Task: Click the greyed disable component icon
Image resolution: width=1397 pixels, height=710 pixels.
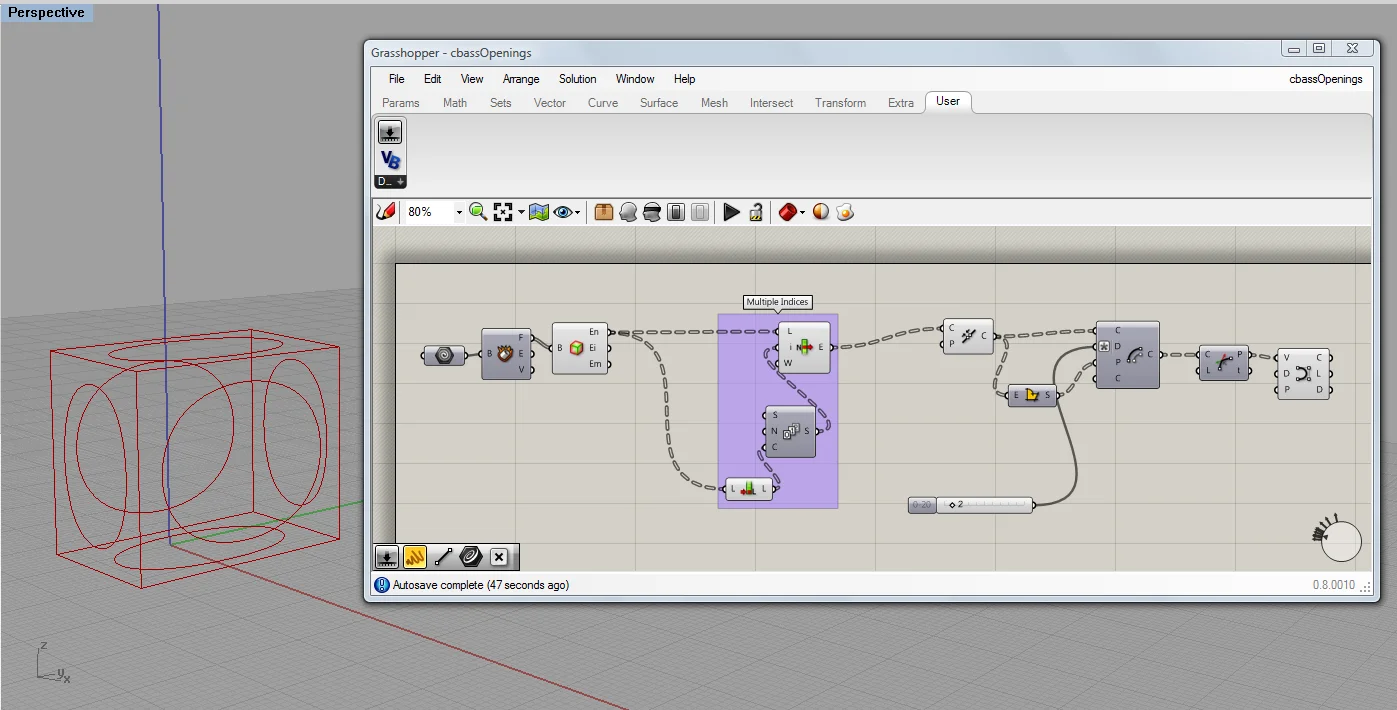Action: pyautogui.click(x=700, y=212)
